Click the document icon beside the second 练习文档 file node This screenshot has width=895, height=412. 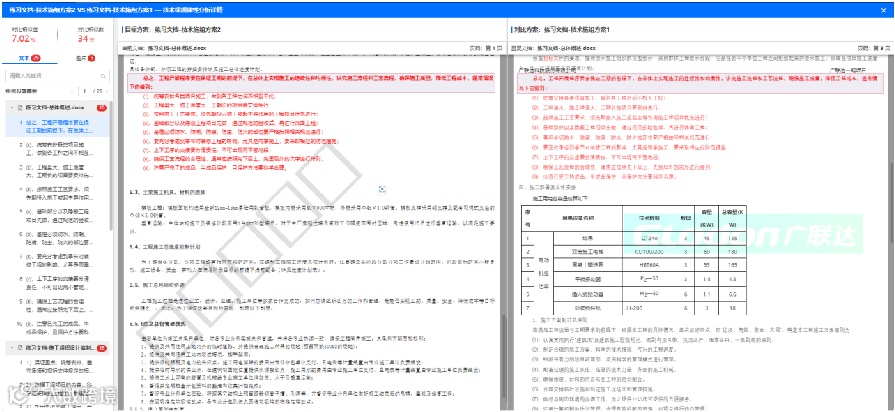click(x=20, y=347)
